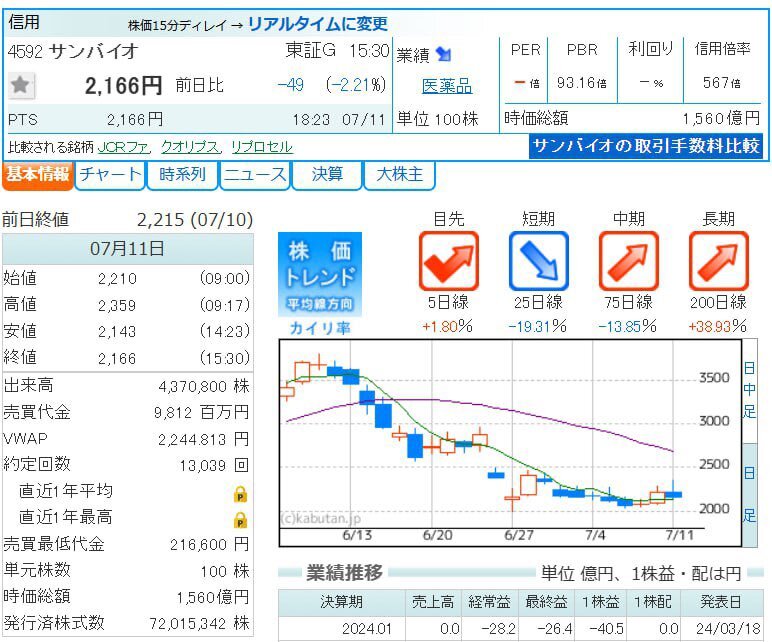Click VWAP value 2,244.813 円
Image resolution: width=772 pixels, height=642 pixels.
click(x=203, y=439)
